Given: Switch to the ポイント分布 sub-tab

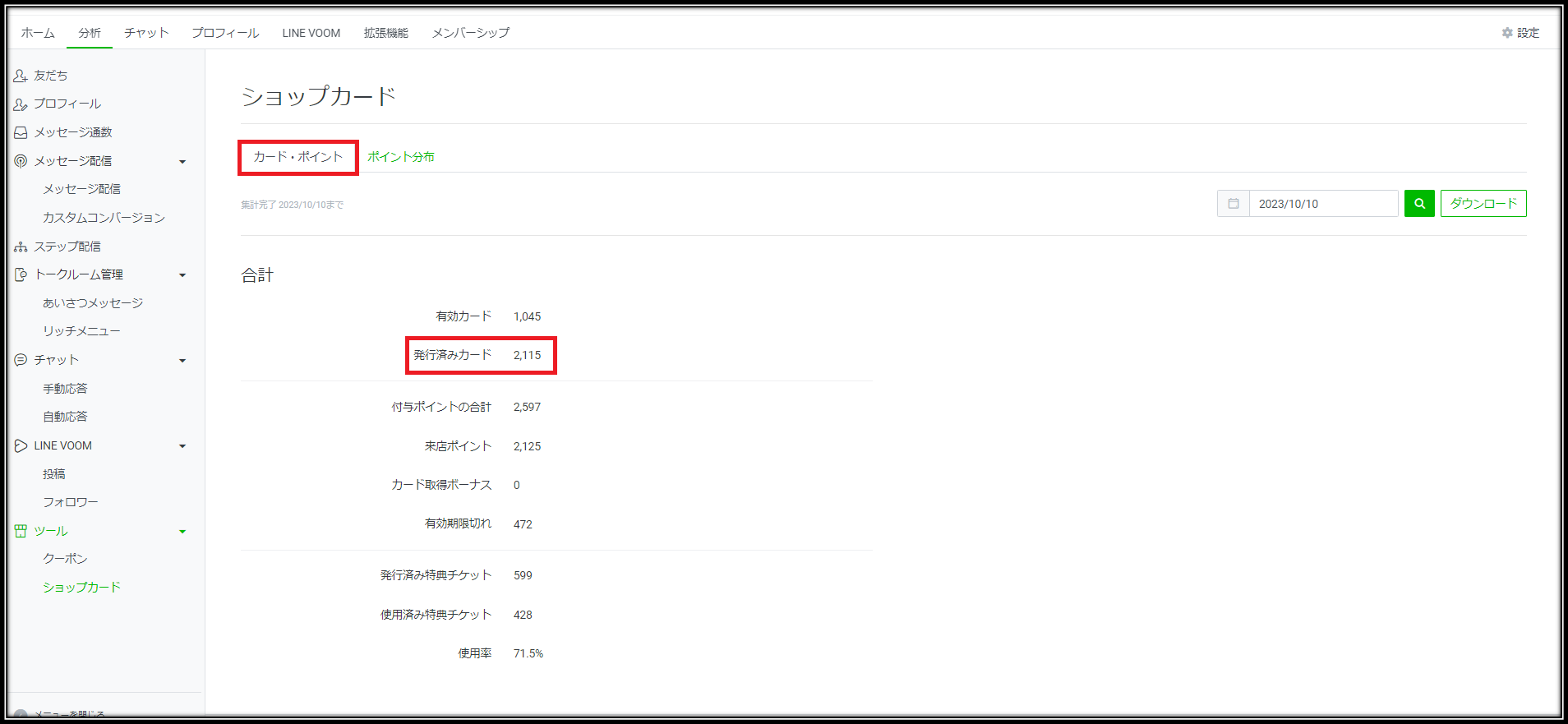Looking at the screenshot, I should point(401,157).
